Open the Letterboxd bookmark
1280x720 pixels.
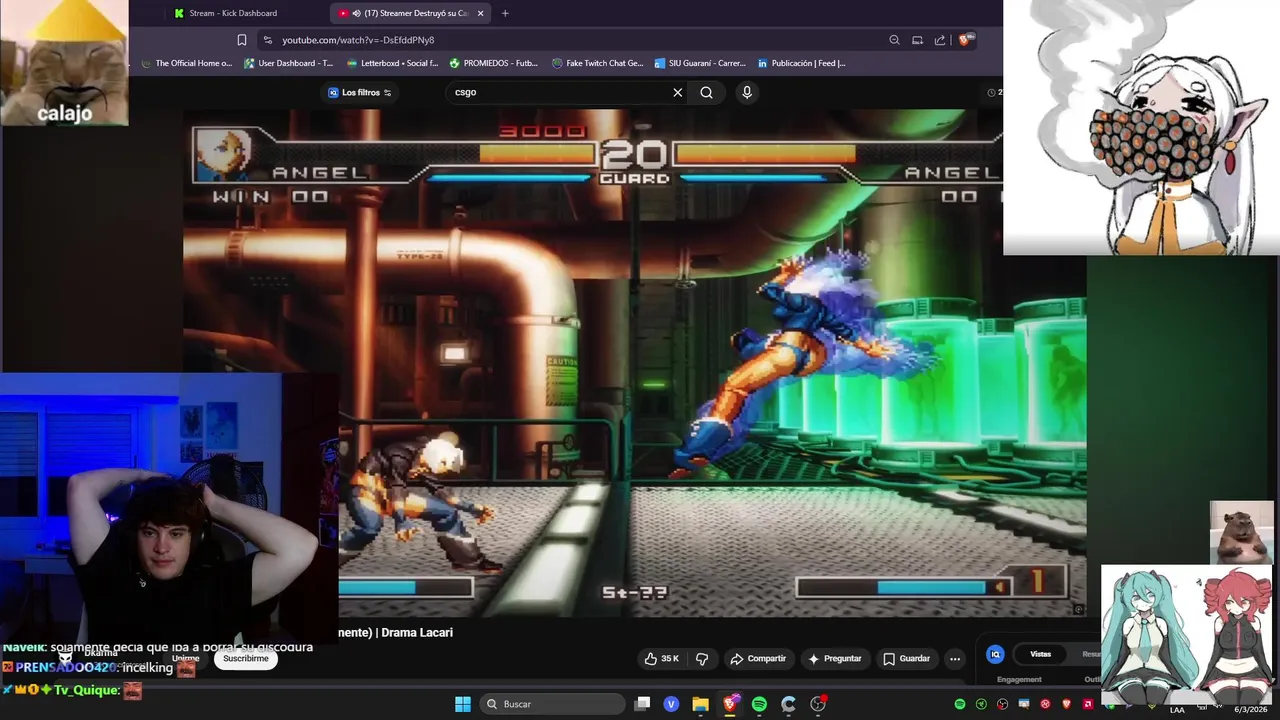(x=392, y=63)
